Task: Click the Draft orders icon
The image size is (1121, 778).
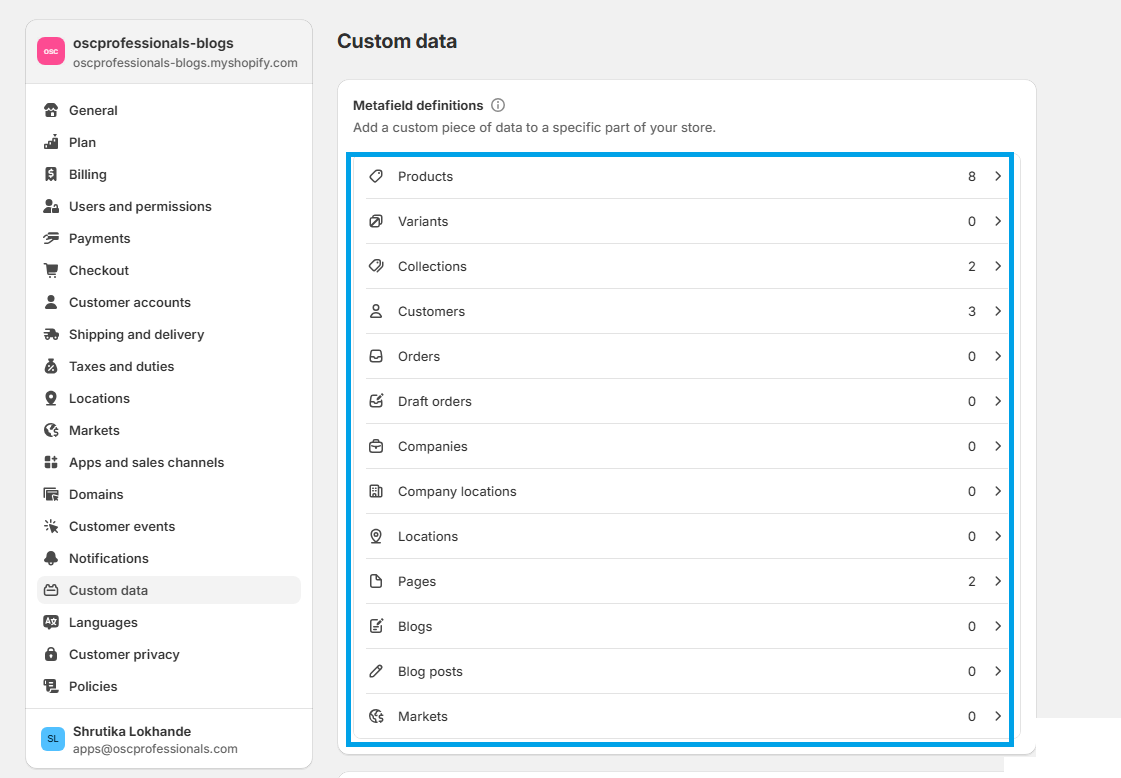Action: click(x=376, y=401)
